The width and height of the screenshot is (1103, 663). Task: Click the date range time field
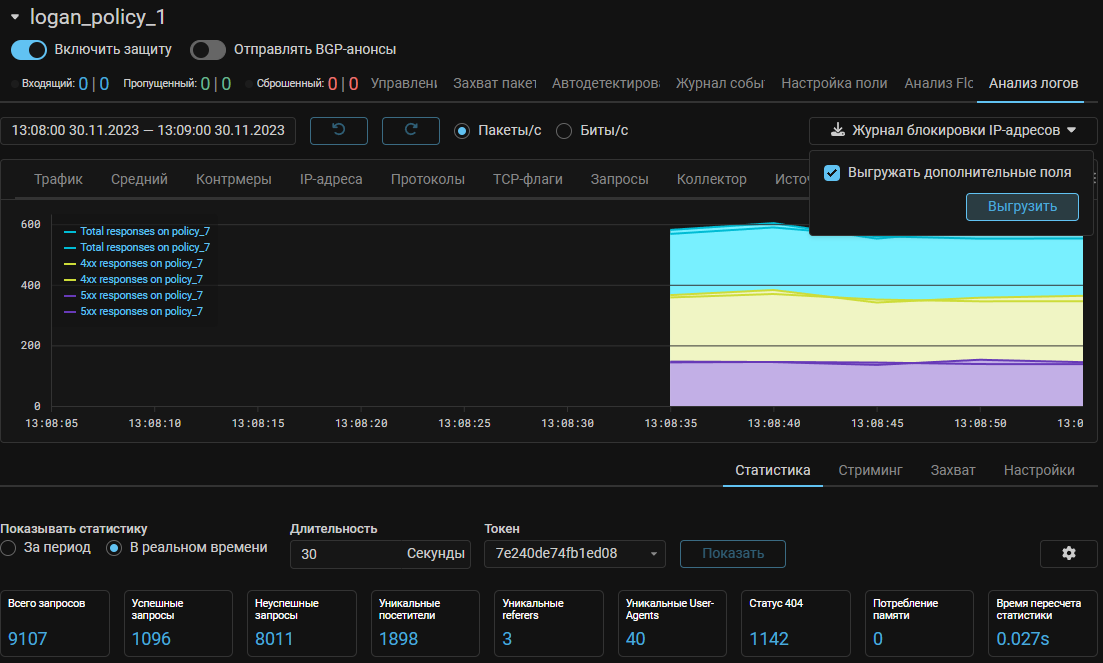click(x=148, y=130)
